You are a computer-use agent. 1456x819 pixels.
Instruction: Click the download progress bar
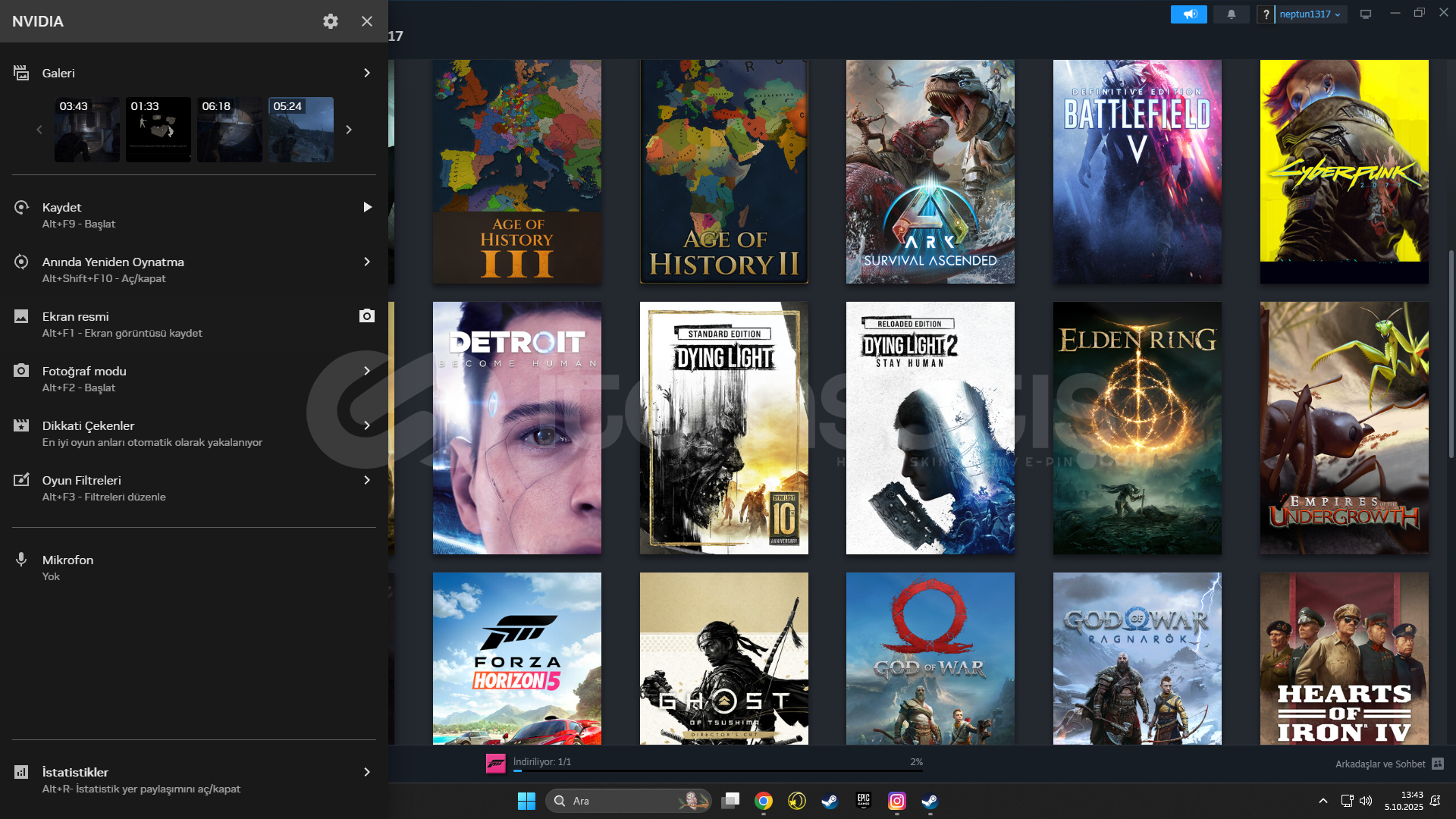717,770
